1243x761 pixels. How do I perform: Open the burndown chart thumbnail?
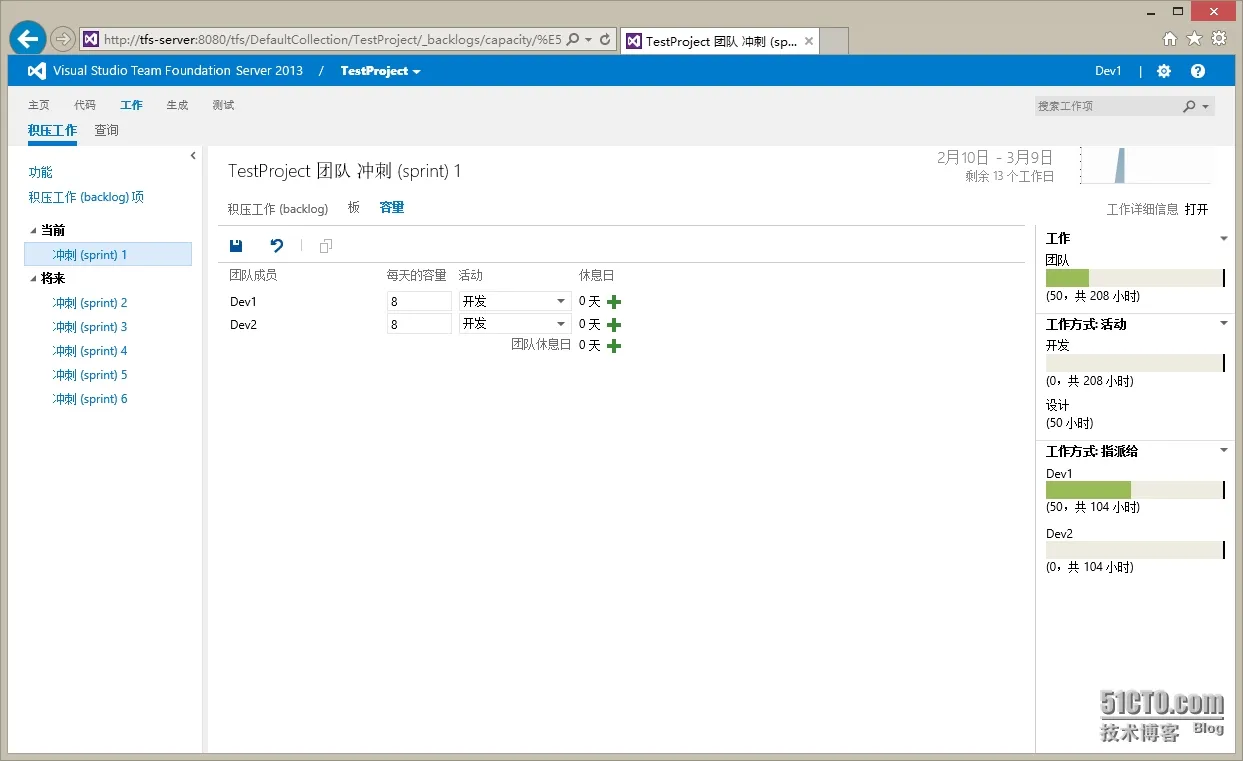[1148, 166]
